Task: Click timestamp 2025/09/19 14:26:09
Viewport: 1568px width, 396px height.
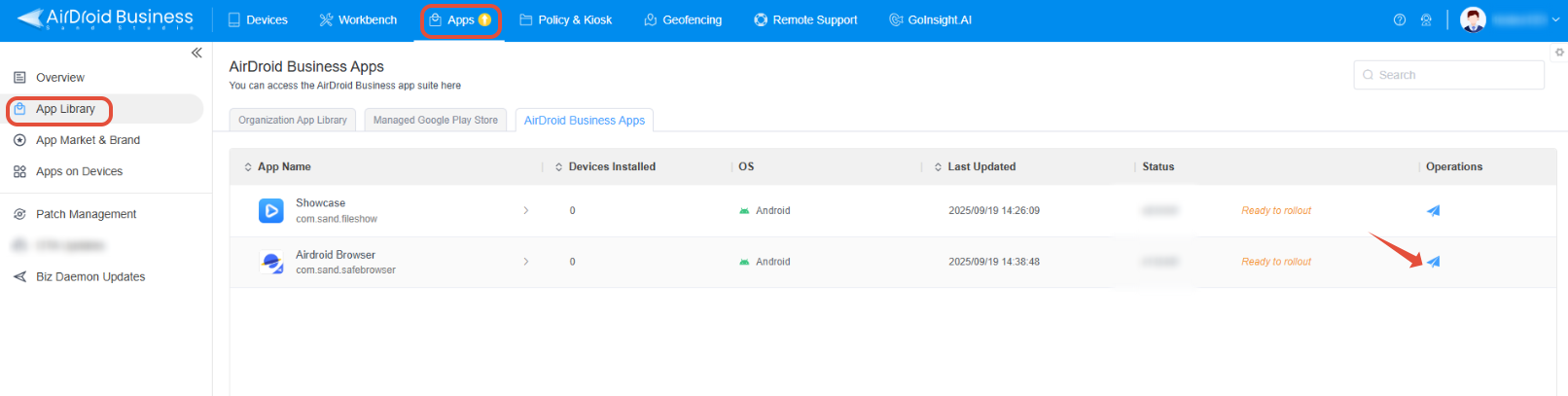Action: coord(994,210)
